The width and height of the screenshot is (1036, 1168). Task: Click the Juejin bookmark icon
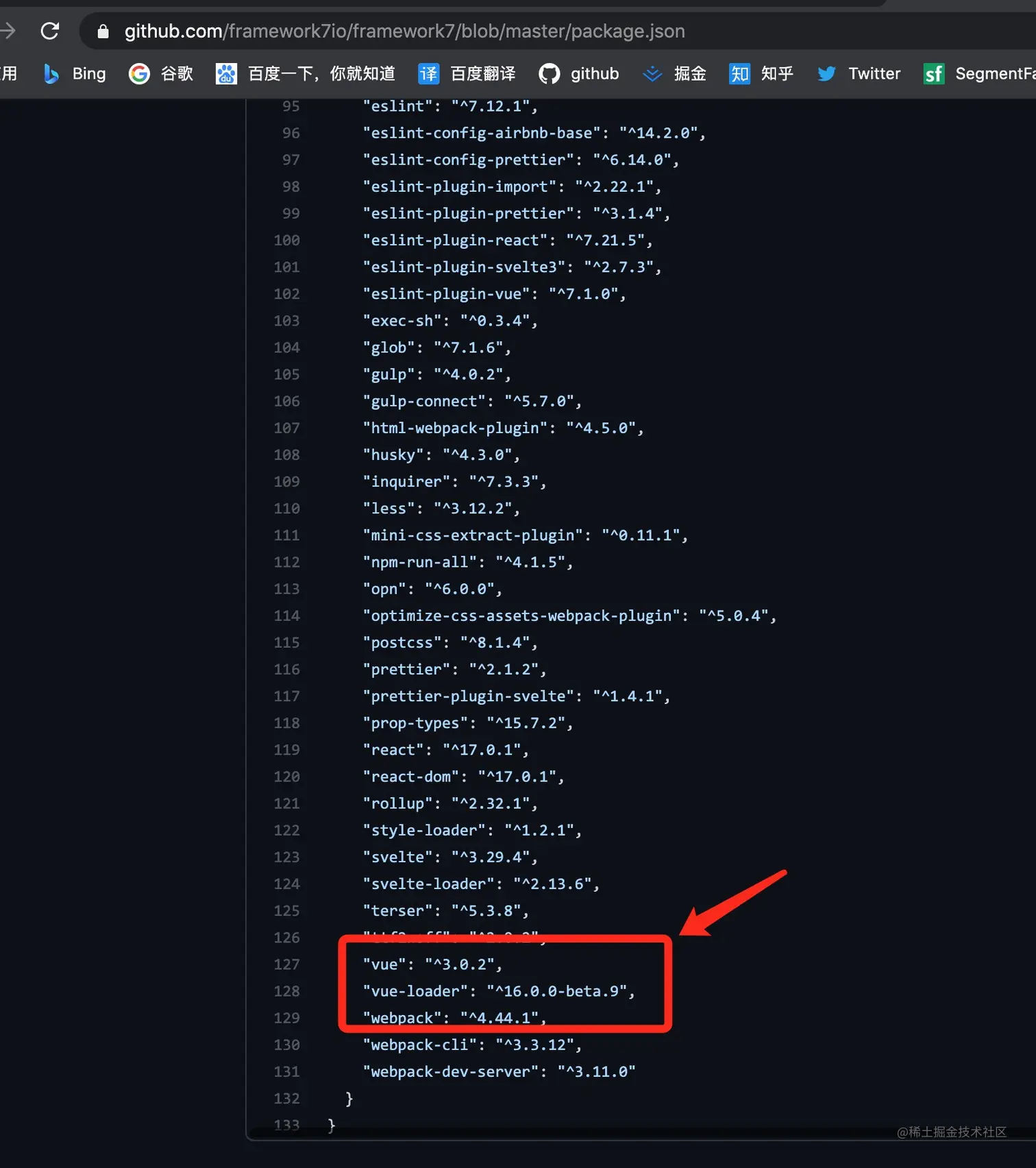pyautogui.click(x=652, y=73)
